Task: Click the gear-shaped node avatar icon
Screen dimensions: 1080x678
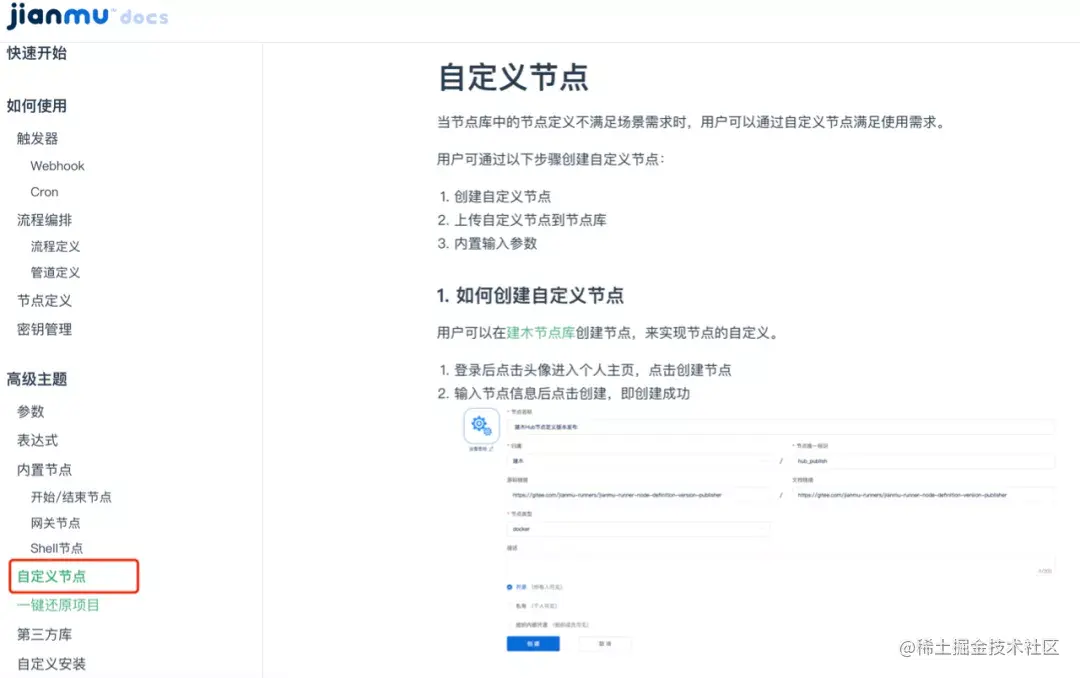Action: click(479, 424)
